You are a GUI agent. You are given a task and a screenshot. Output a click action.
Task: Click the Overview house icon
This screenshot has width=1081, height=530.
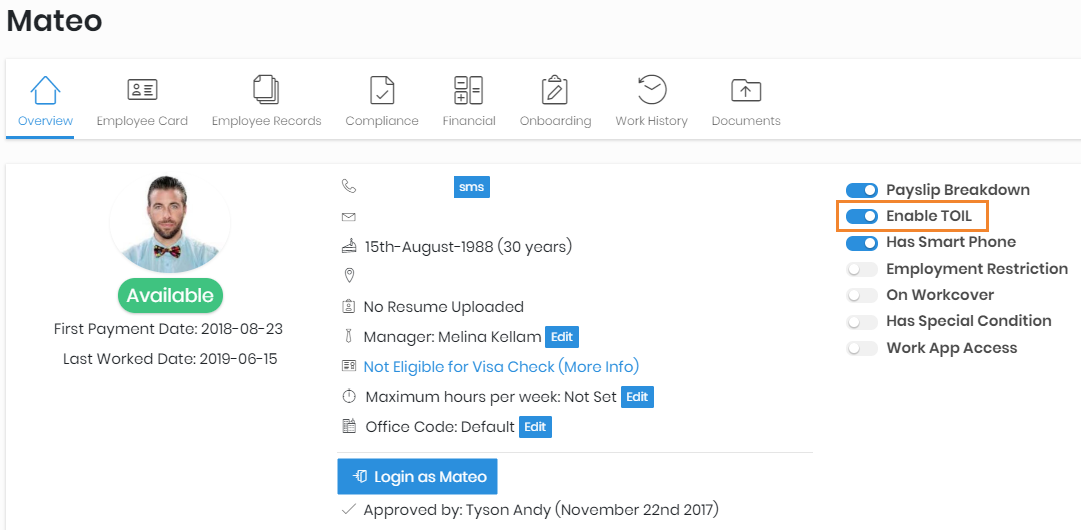click(x=45, y=90)
